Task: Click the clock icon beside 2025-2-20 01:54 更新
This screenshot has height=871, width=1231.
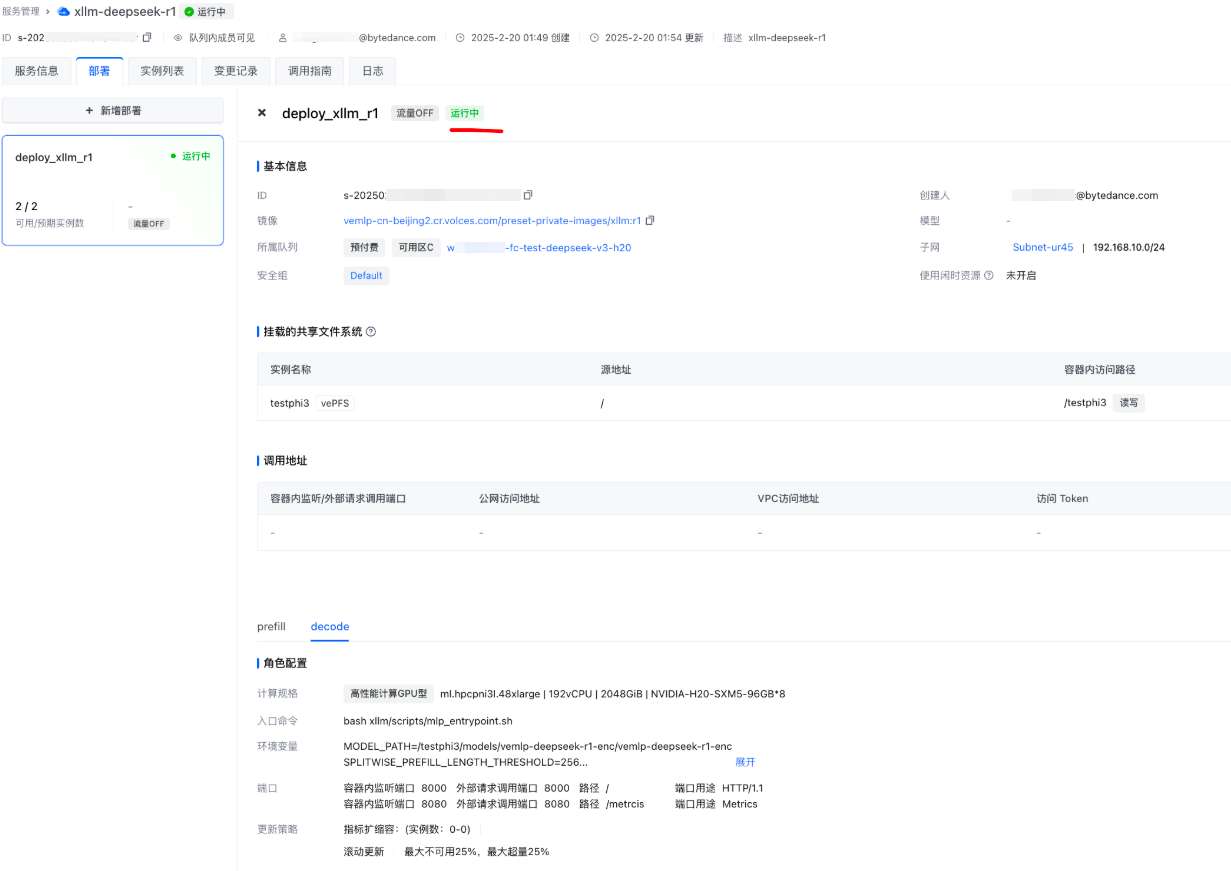Action: [x=594, y=38]
